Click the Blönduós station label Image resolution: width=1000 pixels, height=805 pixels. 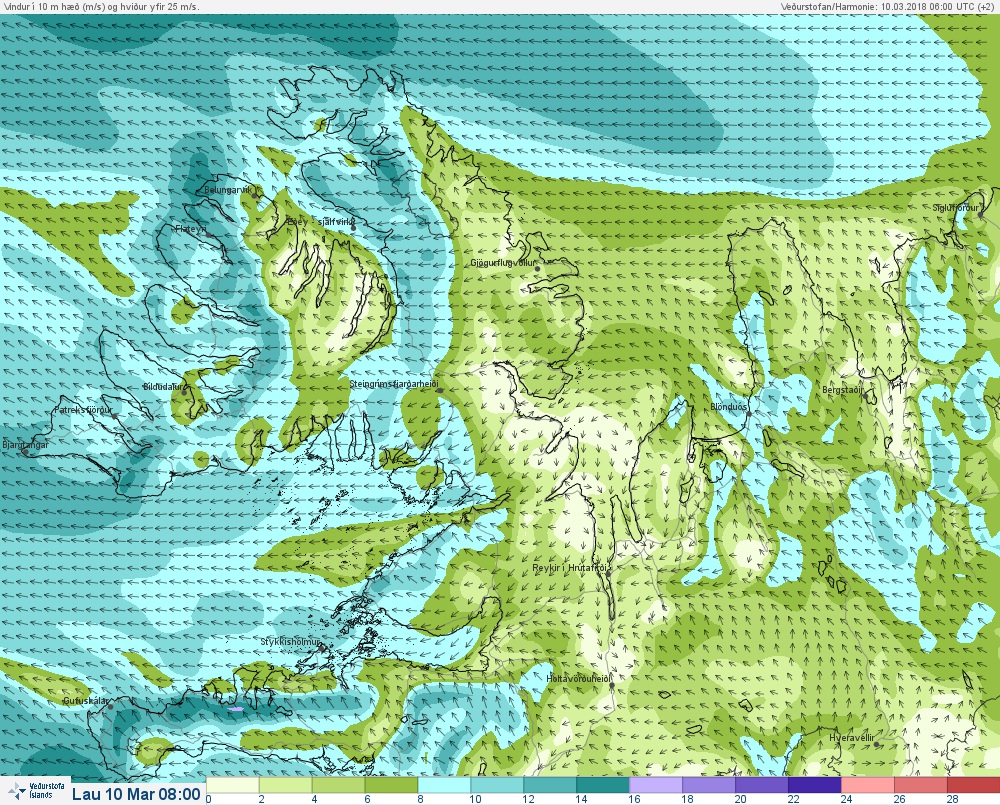tap(728, 407)
